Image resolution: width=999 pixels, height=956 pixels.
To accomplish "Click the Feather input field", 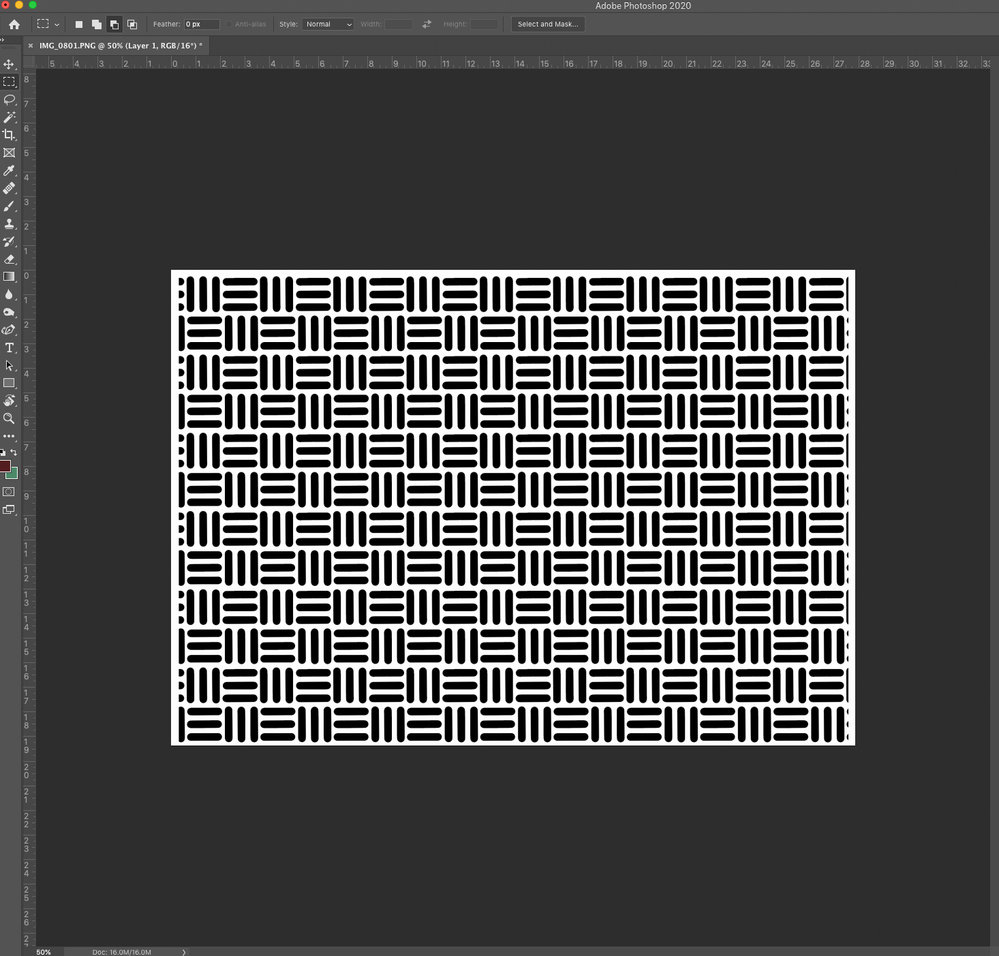I will point(202,24).
